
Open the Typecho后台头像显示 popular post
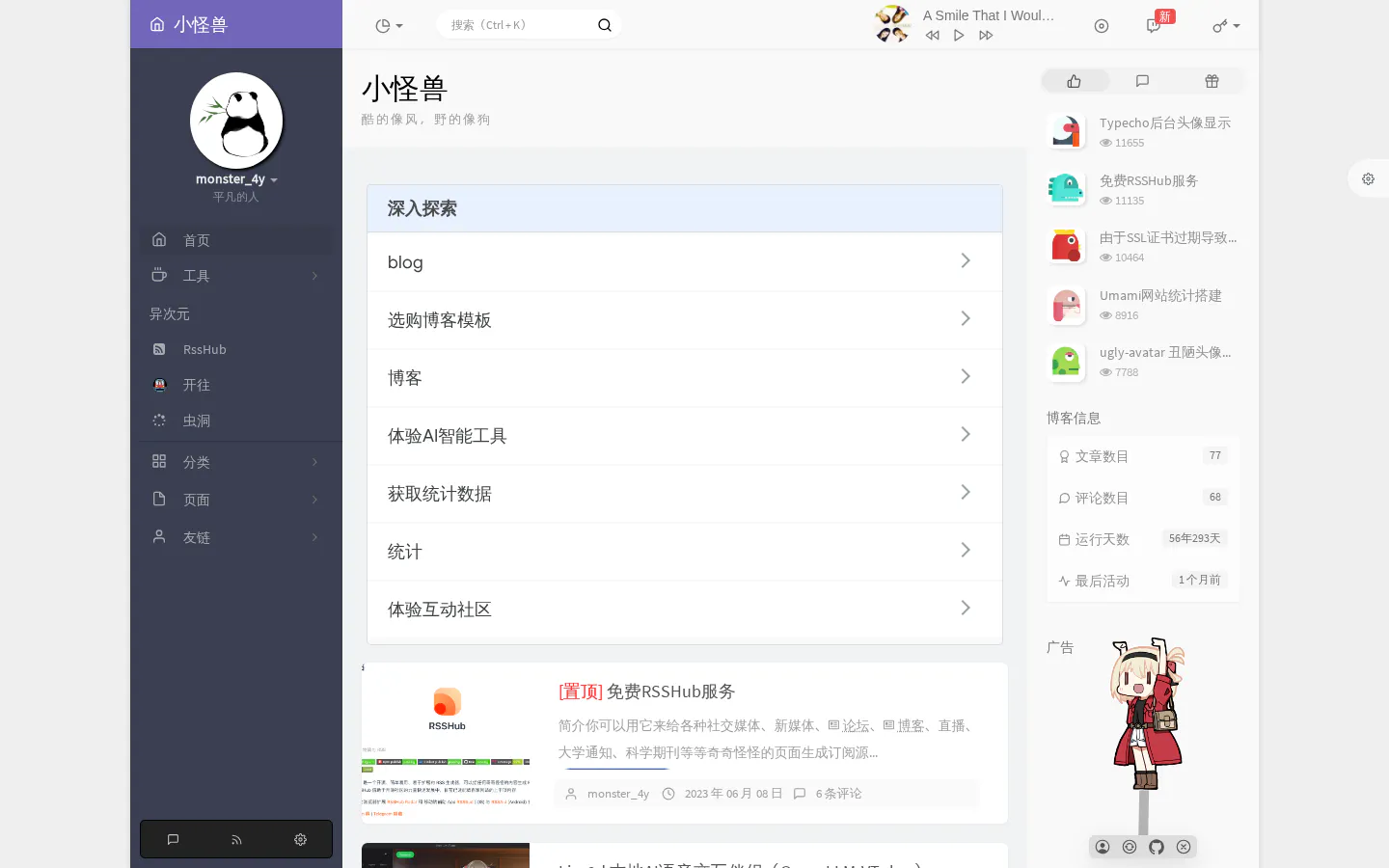1165,122
